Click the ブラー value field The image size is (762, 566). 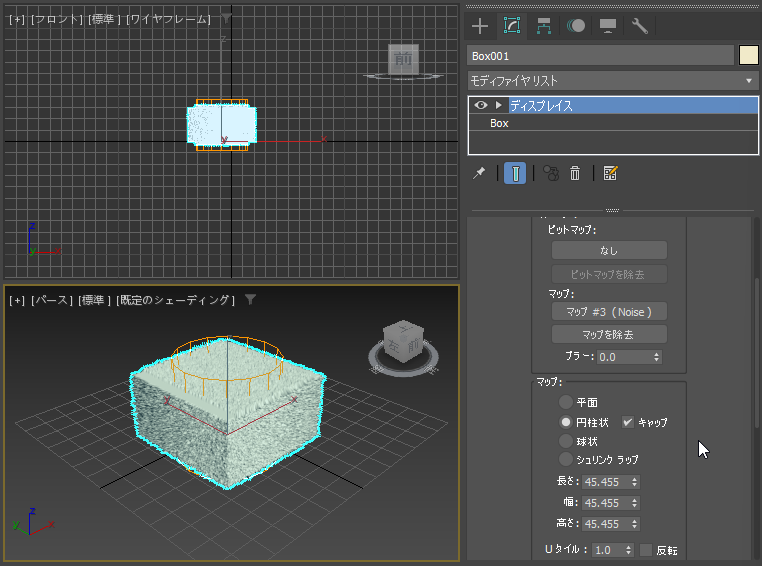tap(624, 357)
